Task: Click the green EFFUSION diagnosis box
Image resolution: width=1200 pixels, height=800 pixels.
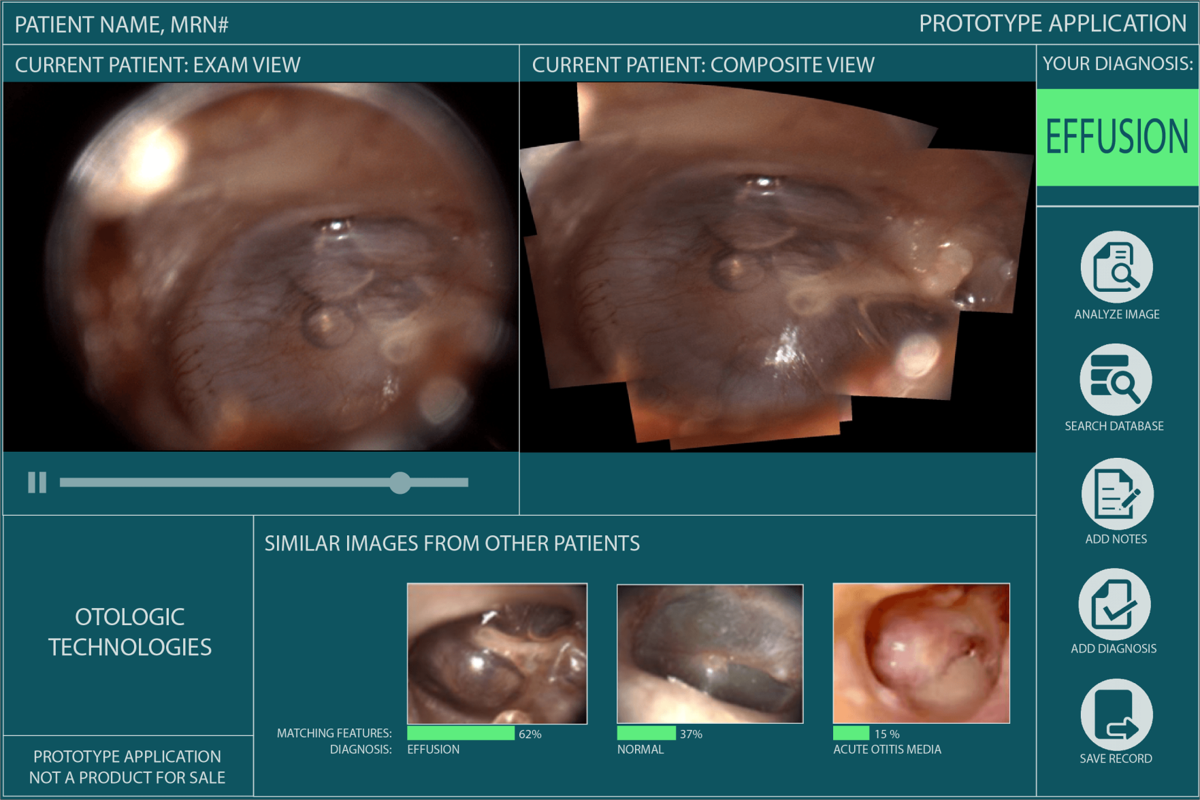Action: 1116,137
